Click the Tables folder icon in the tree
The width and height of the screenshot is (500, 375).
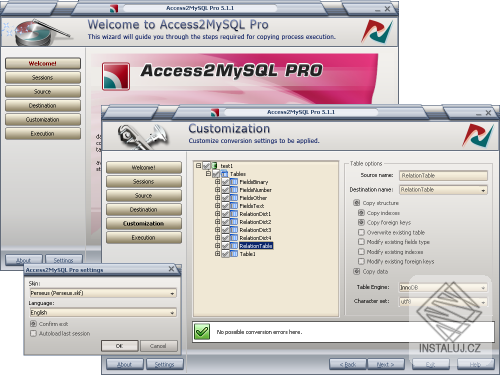point(224,174)
